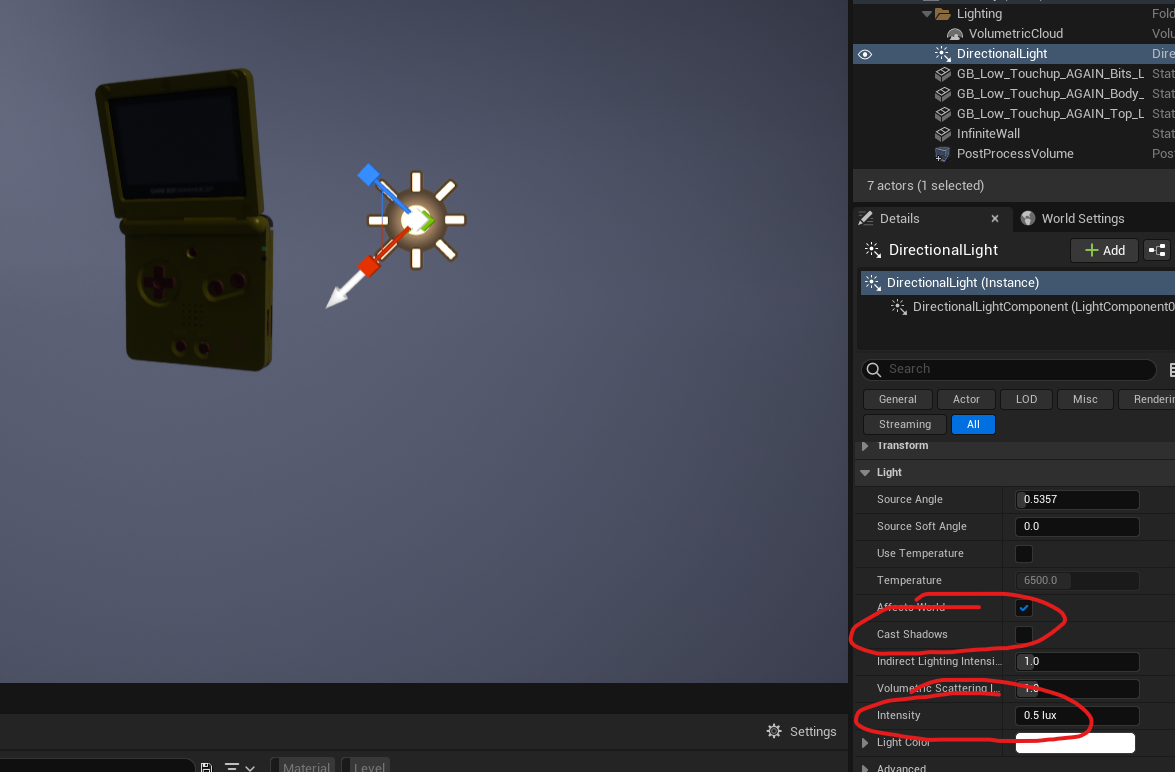Switch to the Details tab
The image size is (1175, 772).
pyautogui.click(x=931, y=218)
